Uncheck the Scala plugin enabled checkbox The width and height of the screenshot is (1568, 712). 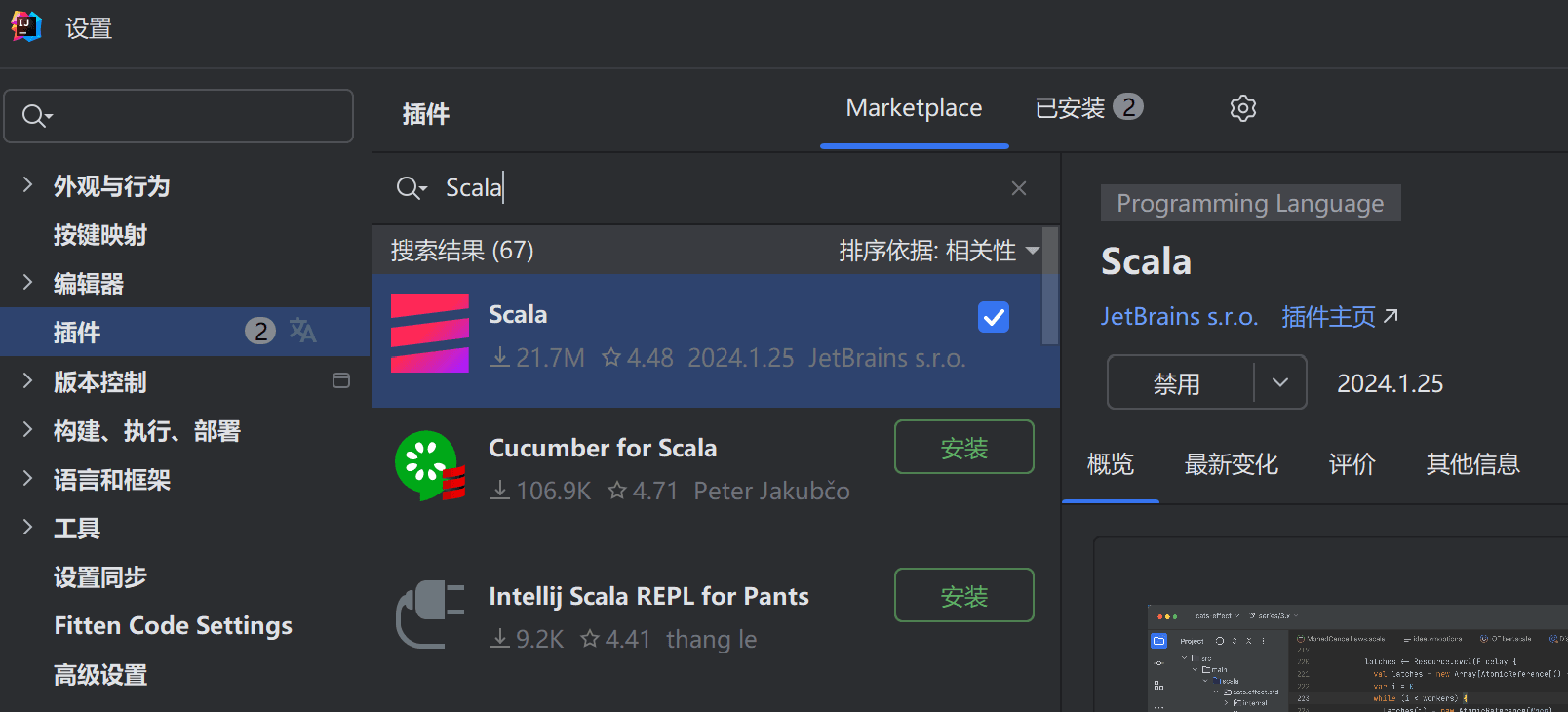pos(994,317)
